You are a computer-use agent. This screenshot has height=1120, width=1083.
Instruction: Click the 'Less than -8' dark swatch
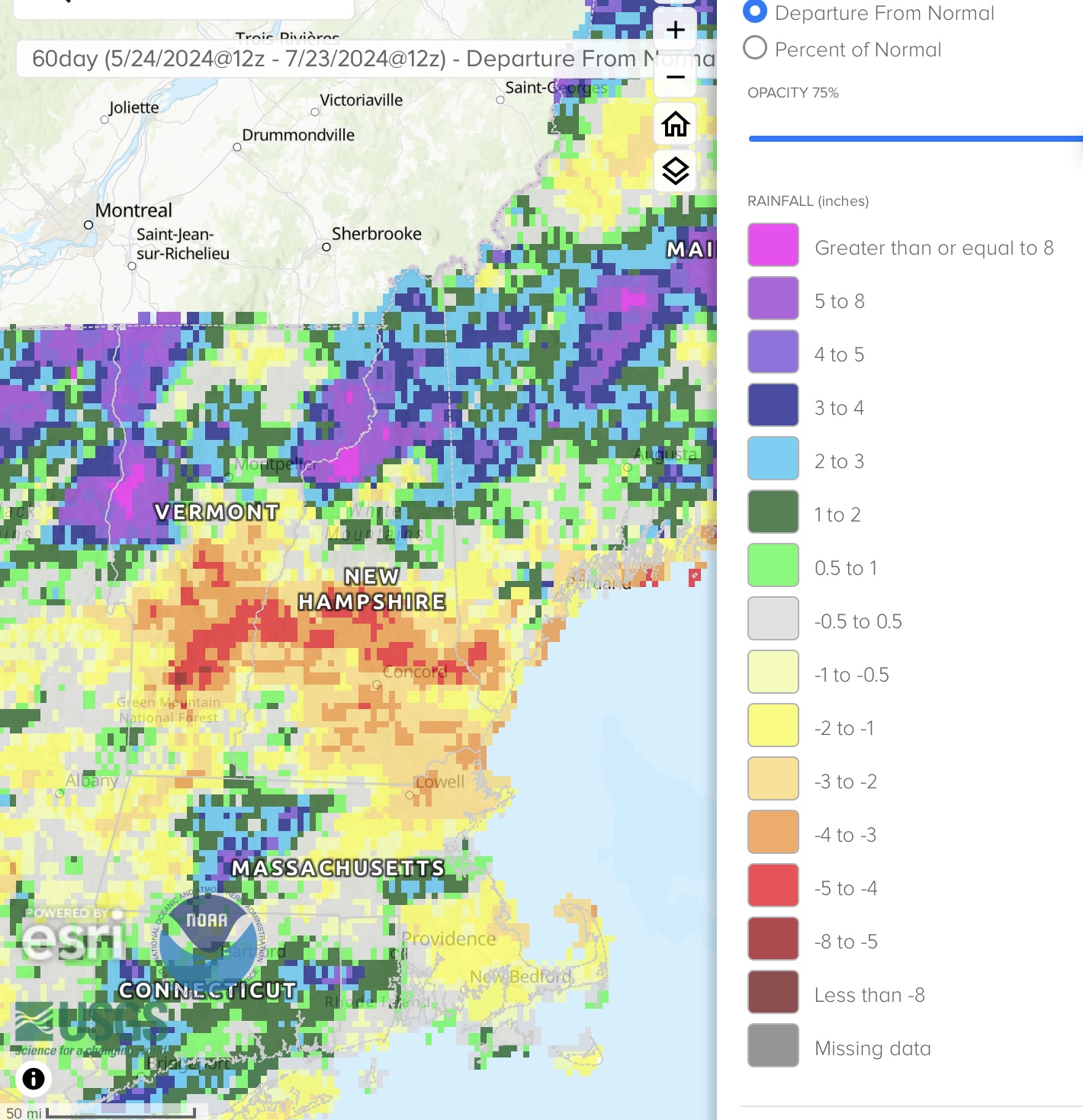click(x=773, y=992)
